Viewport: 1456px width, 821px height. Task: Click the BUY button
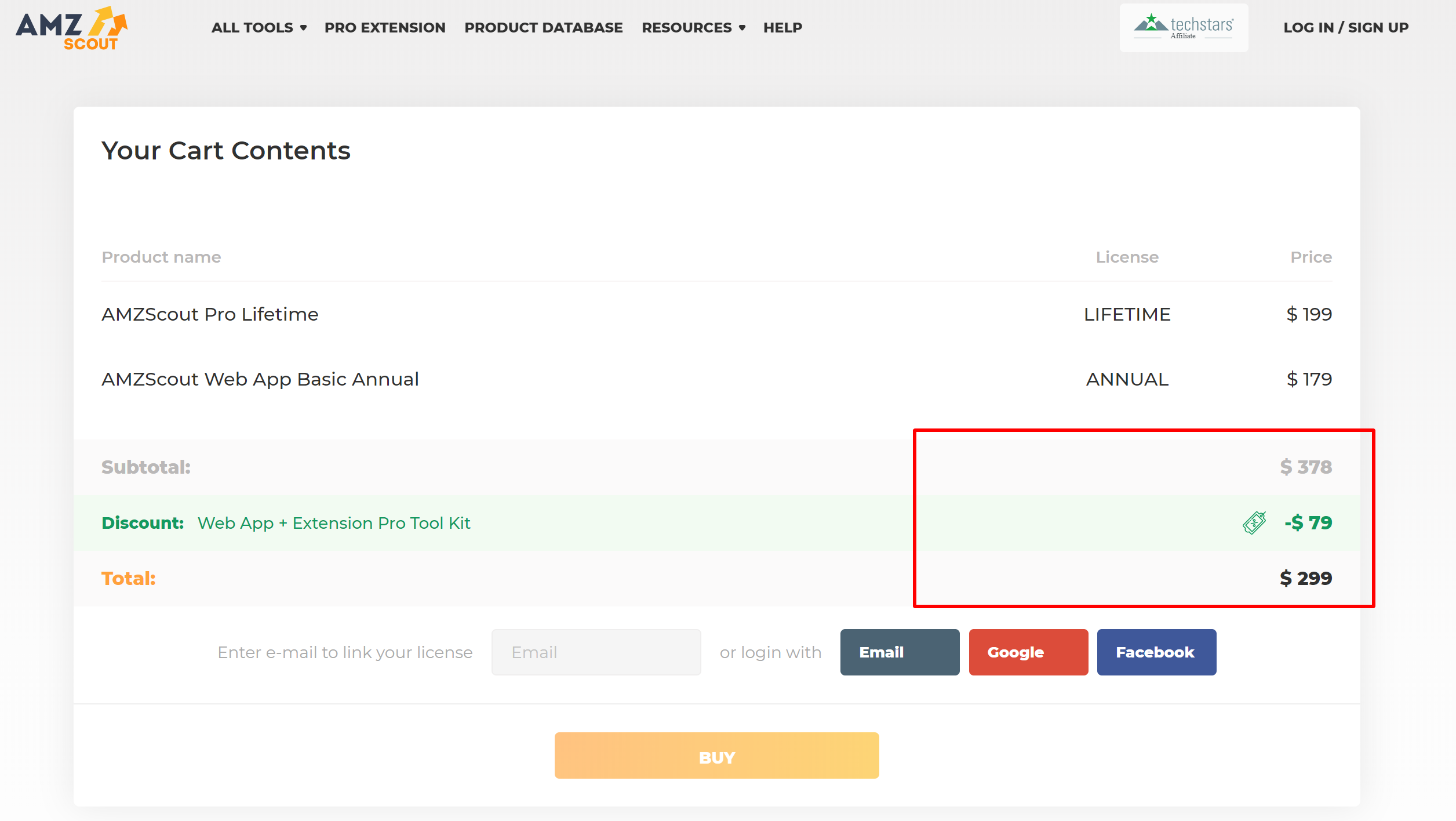[x=717, y=756]
